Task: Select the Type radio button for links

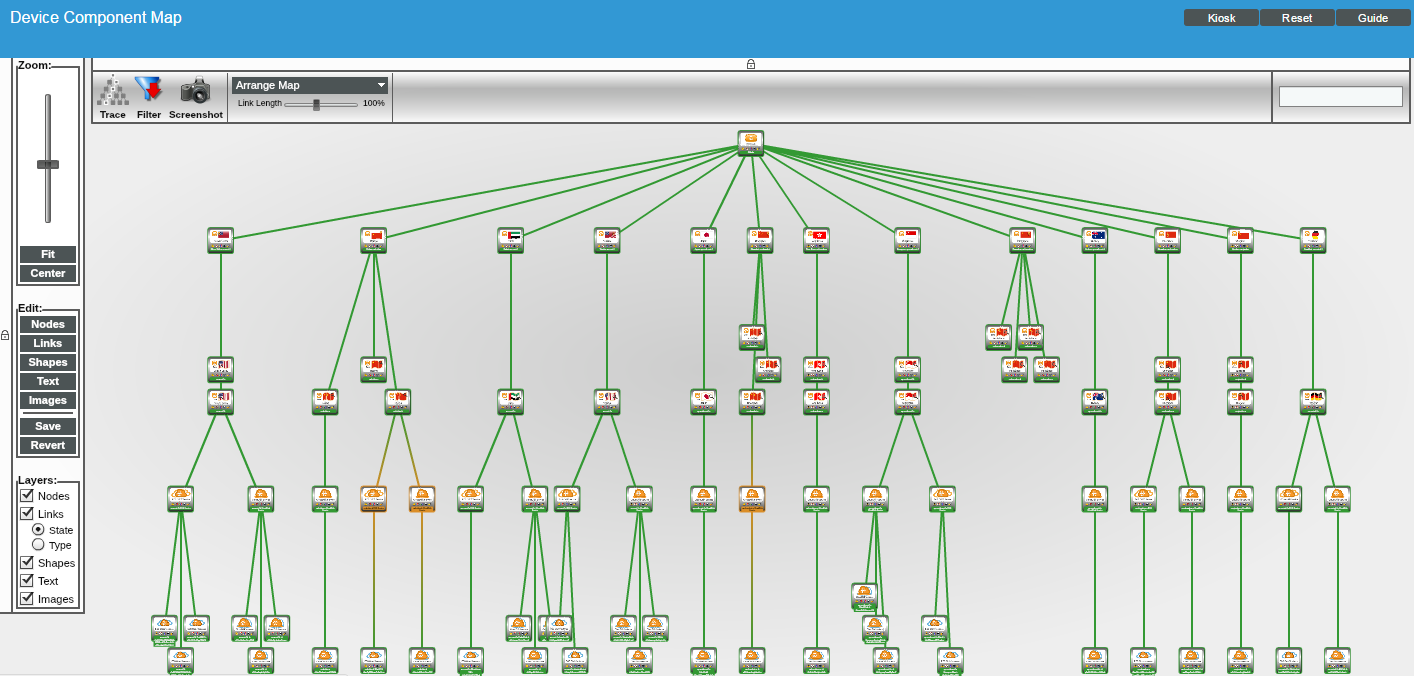Action: [38, 545]
